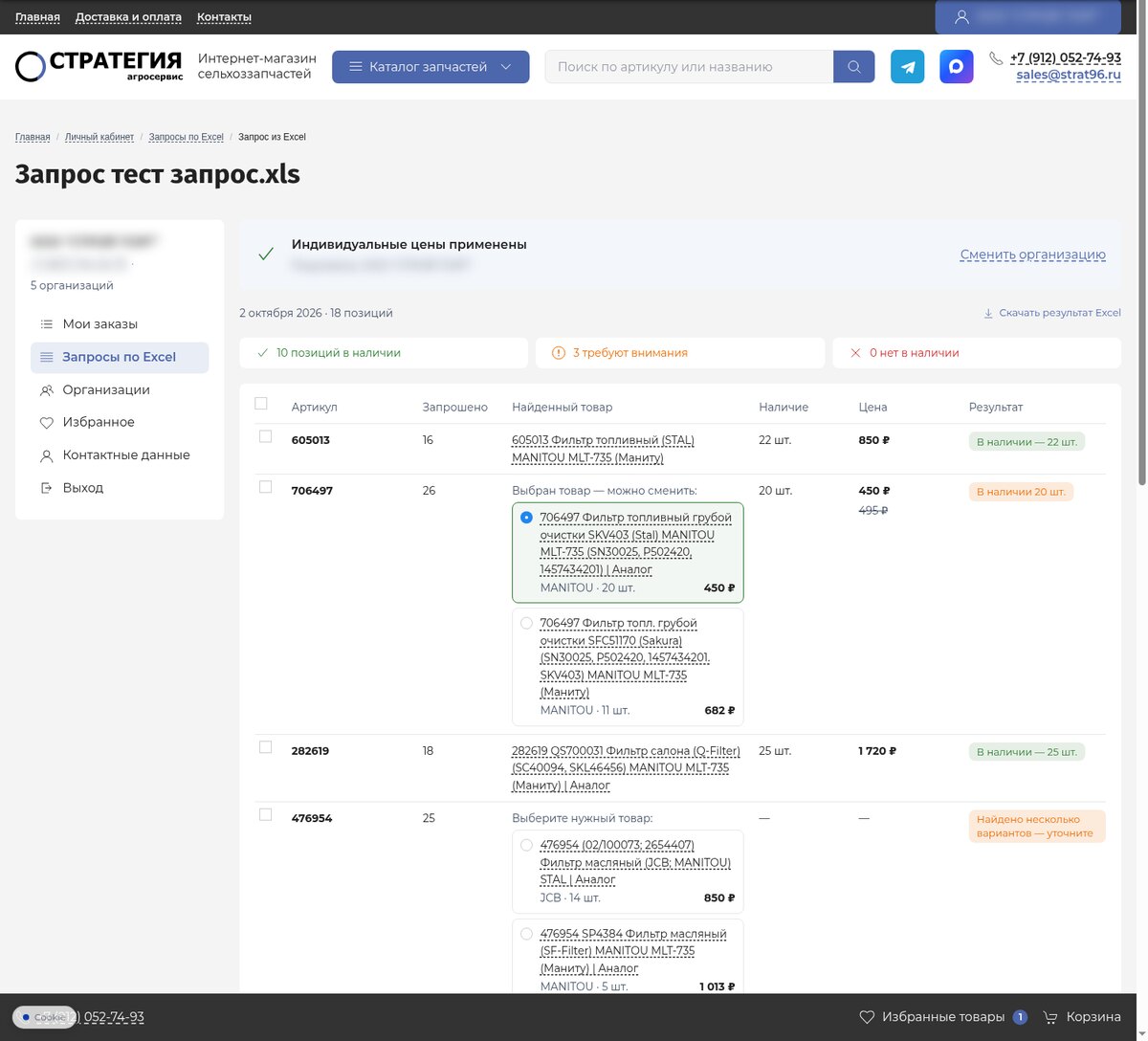Click the heart icon beside Избранное
The height and width of the screenshot is (1041, 1148).
tap(46, 423)
